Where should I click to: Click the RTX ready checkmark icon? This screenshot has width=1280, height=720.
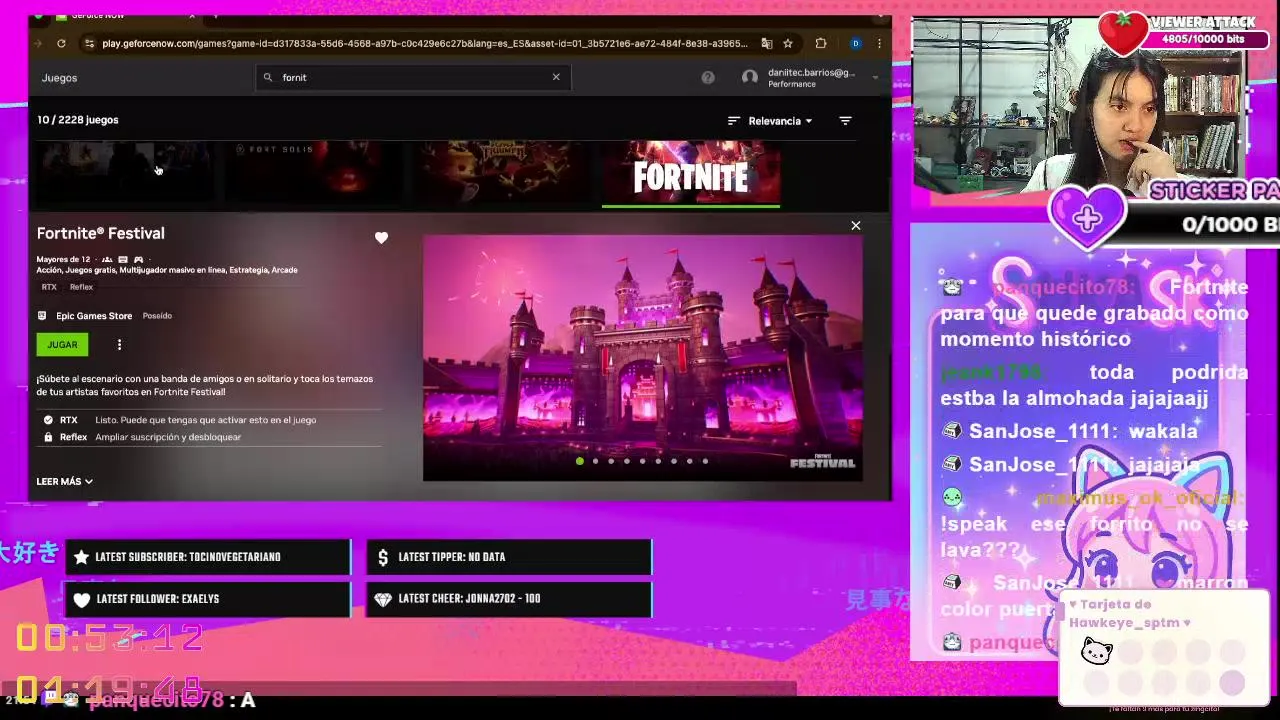pos(48,420)
